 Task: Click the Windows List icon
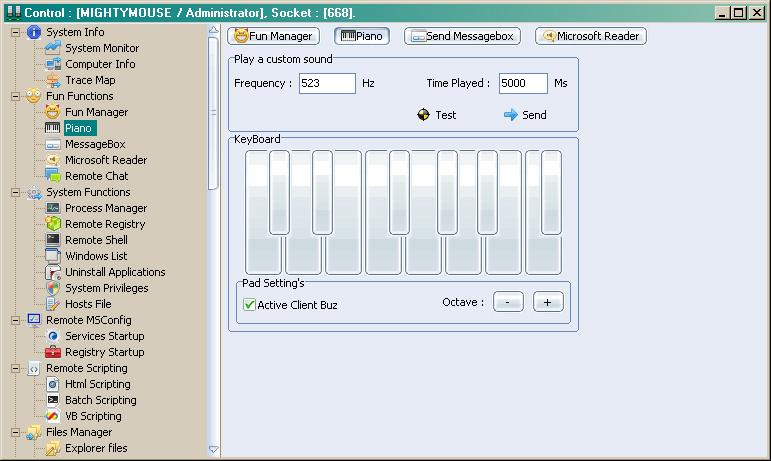click(x=53, y=256)
